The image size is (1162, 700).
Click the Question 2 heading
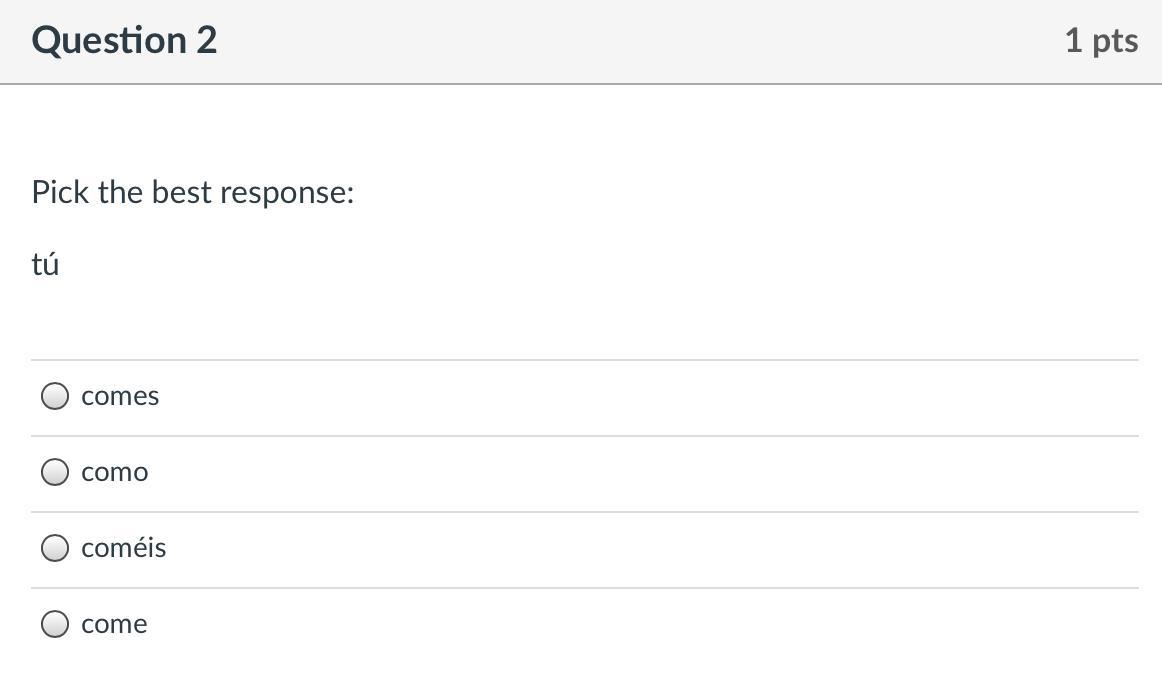[x=124, y=40]
